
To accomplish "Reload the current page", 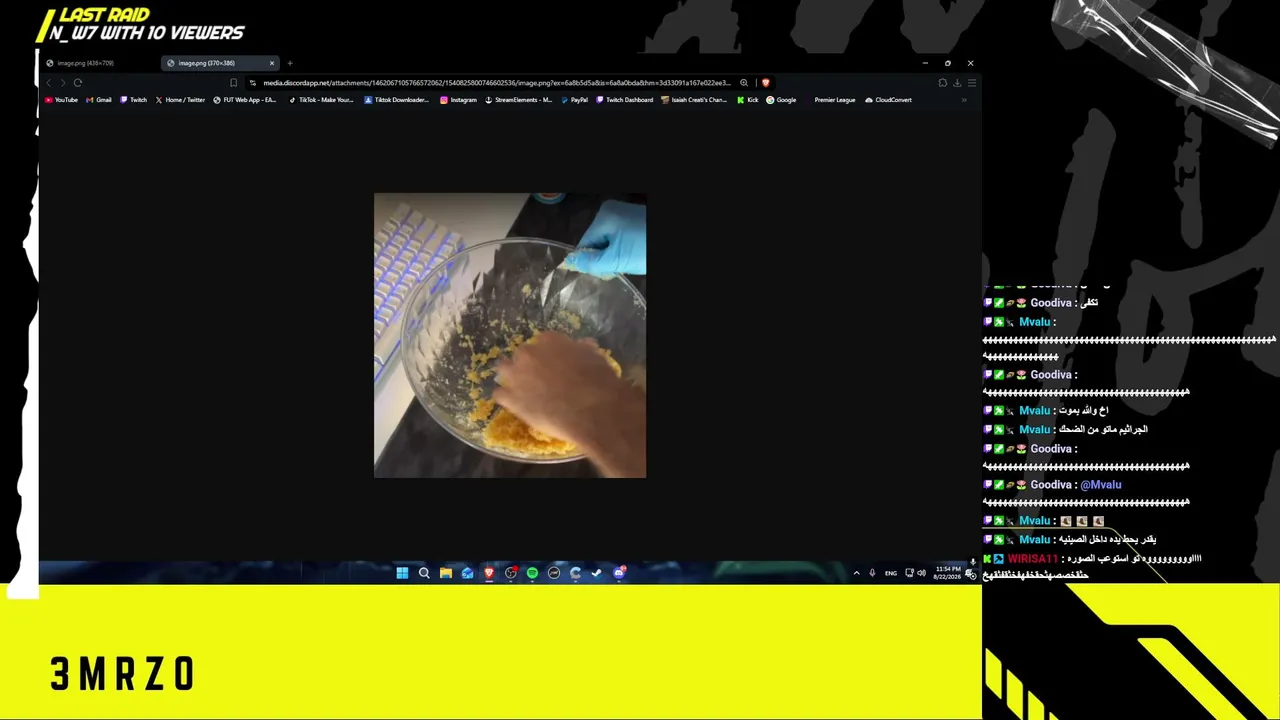I will click(x=77, y=83).
